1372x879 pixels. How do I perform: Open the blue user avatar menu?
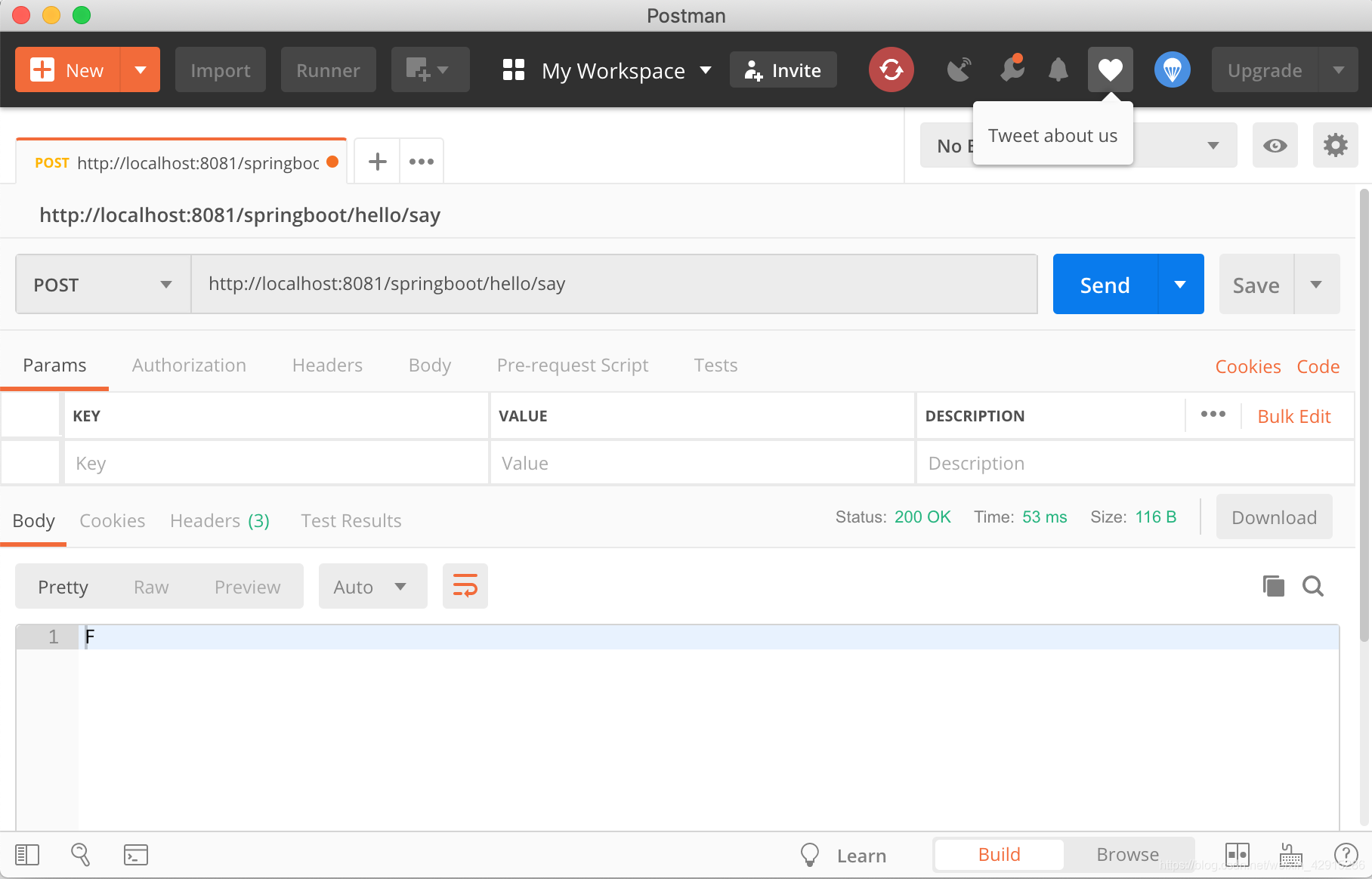click(1173, 69)
